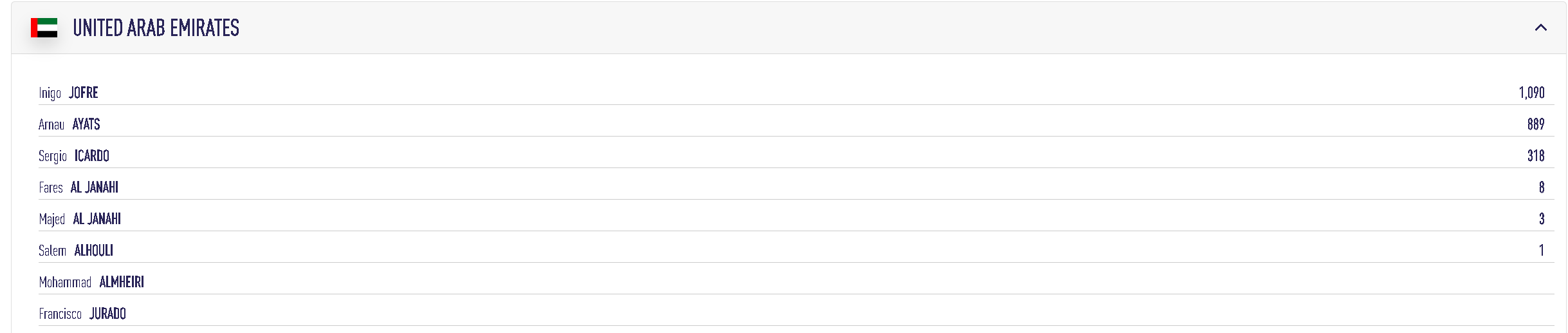Image resolution: width=1568 pixels, height=333 pixels.
Task: Click the JURADO surname text
Action: coord(107,314)
